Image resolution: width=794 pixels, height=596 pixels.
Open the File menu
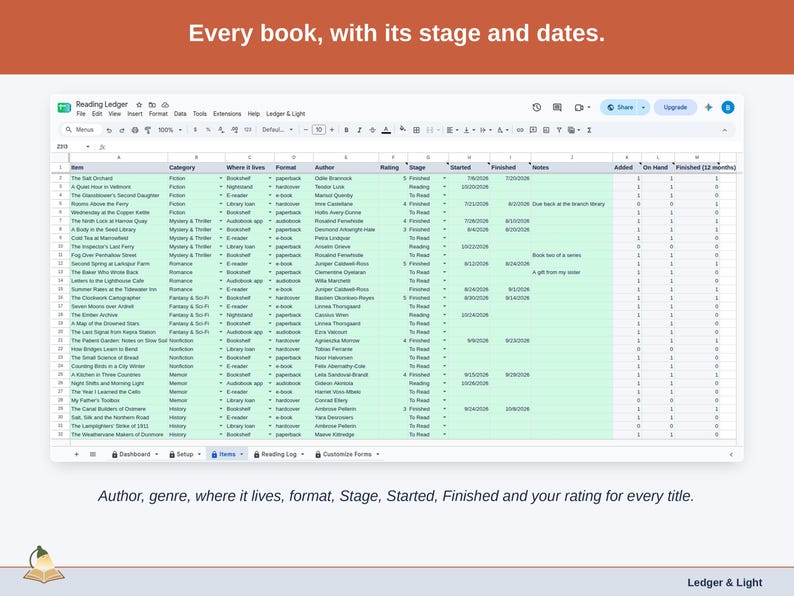[81, 114]
